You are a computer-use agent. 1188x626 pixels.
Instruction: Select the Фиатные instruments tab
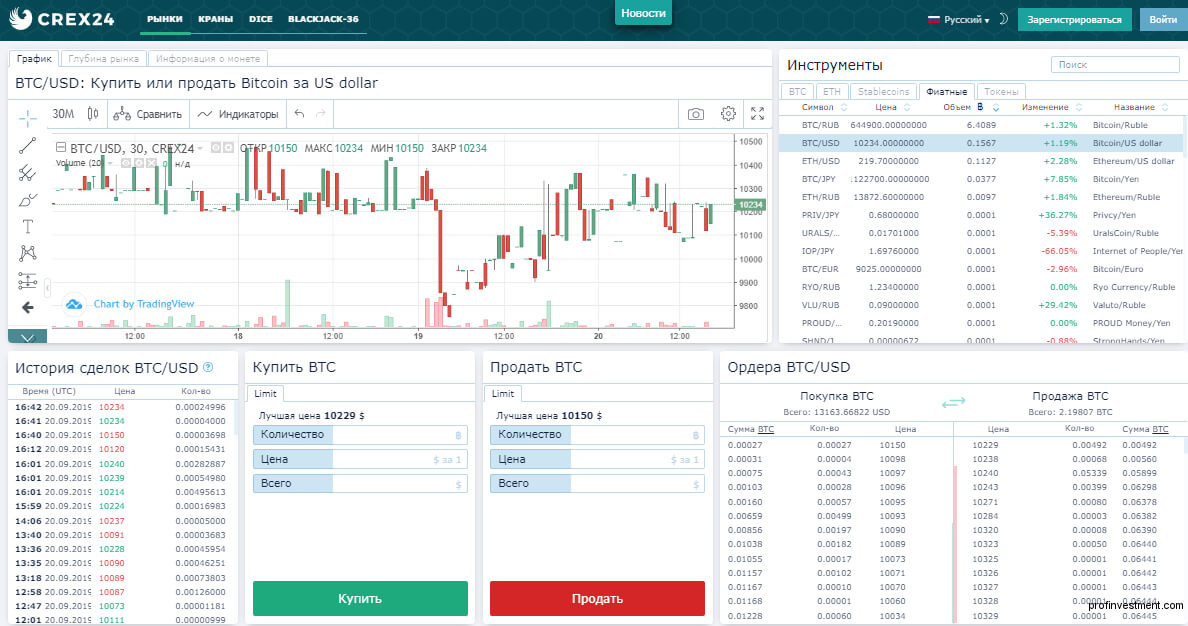(946, 92)
